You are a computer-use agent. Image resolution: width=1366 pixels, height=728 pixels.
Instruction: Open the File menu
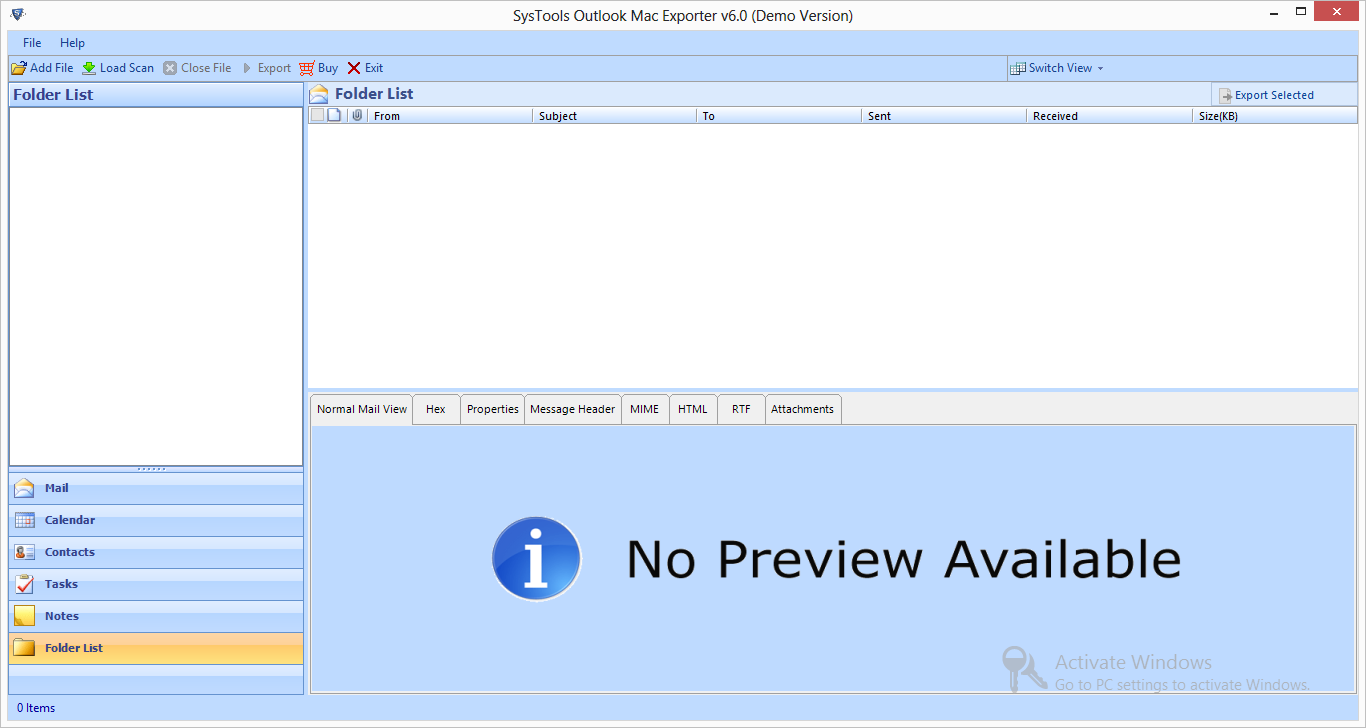[32, 43]
